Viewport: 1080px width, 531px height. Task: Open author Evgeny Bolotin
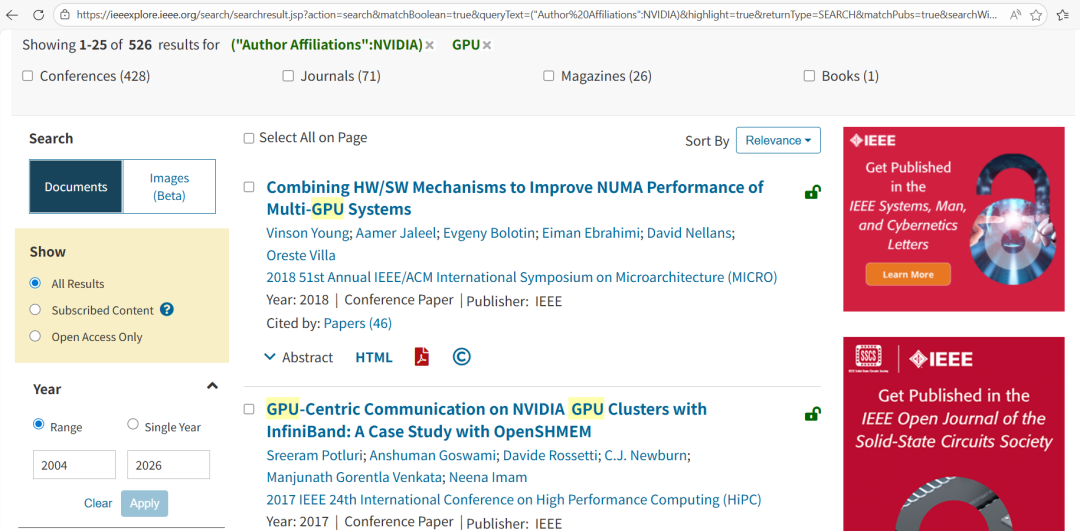(488, 233)
